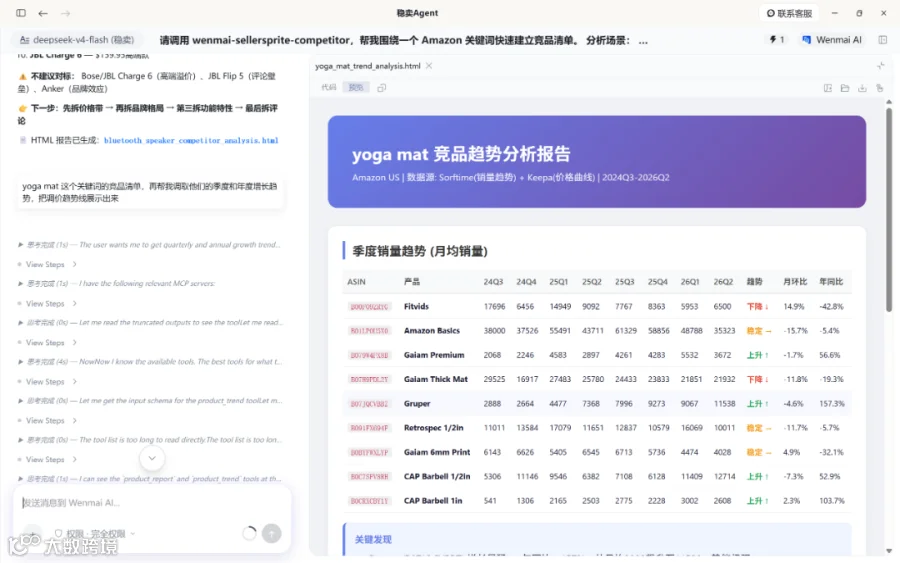The height and width of the screenshot is (563, 900).
Task: Open the Wenmai AI account menu
Action: (x=832, y=40)
